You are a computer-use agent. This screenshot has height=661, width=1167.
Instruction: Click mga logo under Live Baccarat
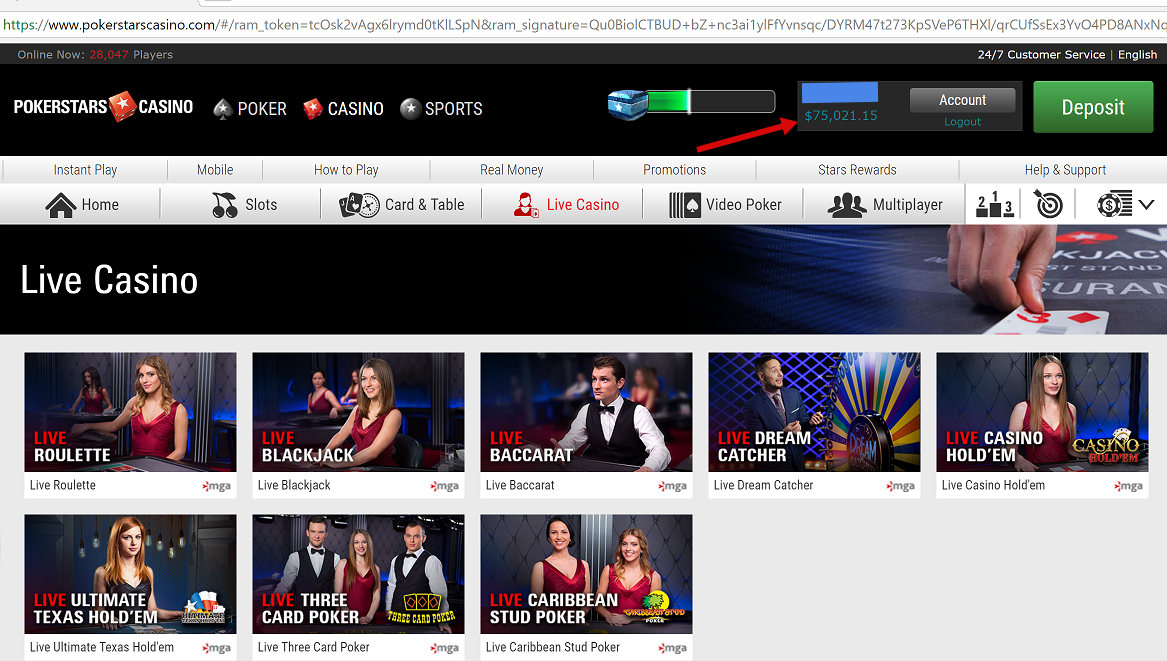673,486
